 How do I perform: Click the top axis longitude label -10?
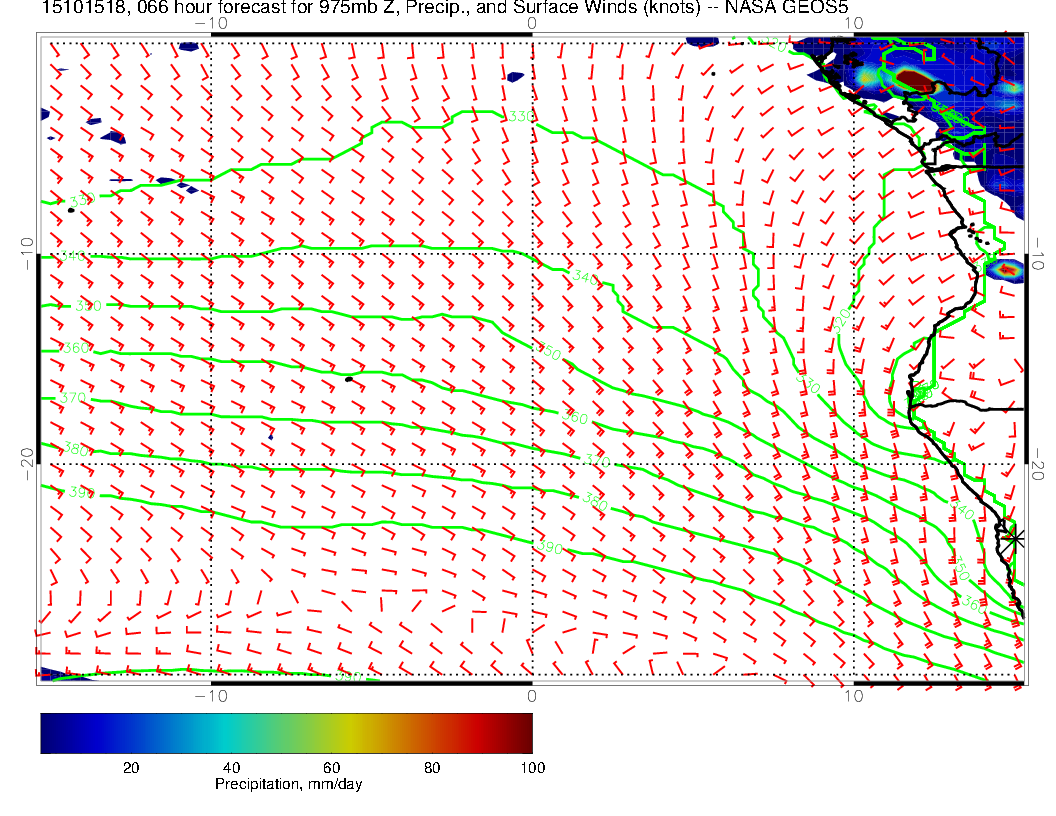[x=211, y=23]
